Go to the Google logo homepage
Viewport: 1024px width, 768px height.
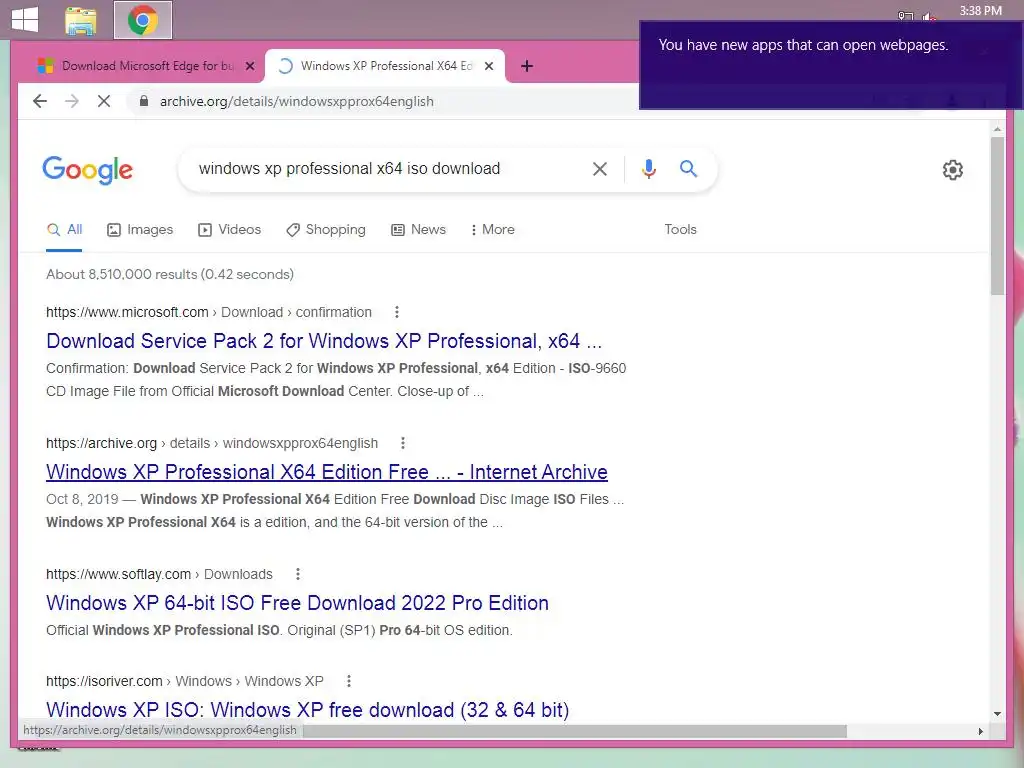tap(88, 170)
